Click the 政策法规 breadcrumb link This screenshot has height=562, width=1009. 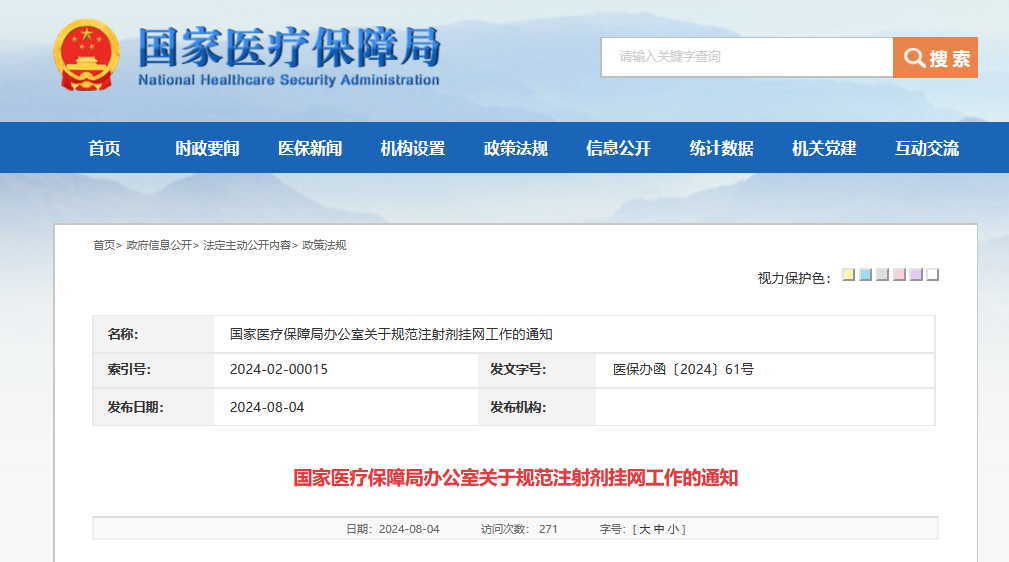tap(324, 245)
